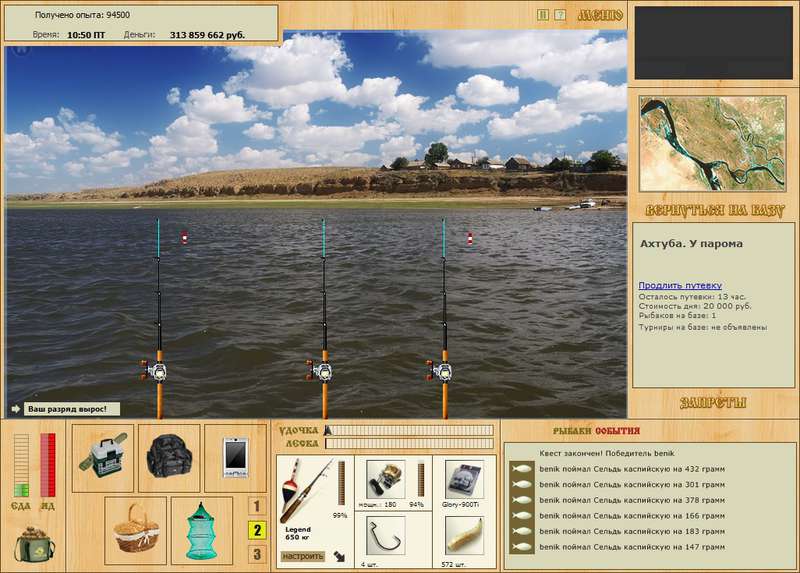
Task: Select the active tackle set 2
Action: click(257, 530)
